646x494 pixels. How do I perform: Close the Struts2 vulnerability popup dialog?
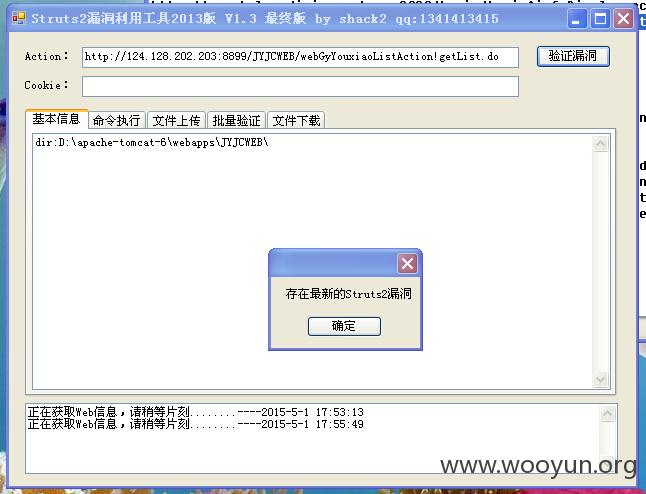[407, 263]
